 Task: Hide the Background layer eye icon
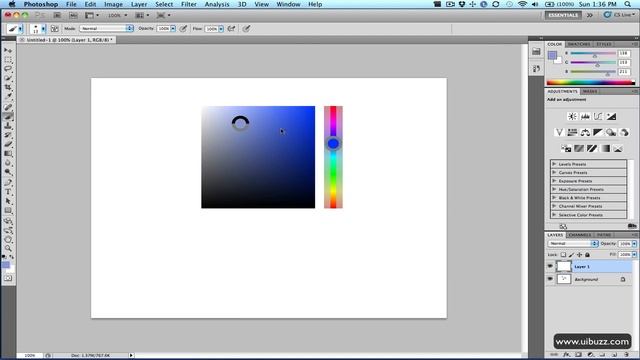coord(550,279)
